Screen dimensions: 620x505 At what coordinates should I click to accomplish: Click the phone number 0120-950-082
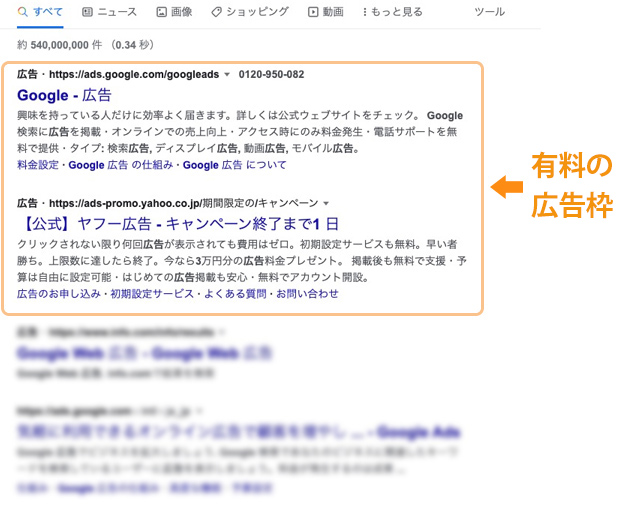(271, 74)
